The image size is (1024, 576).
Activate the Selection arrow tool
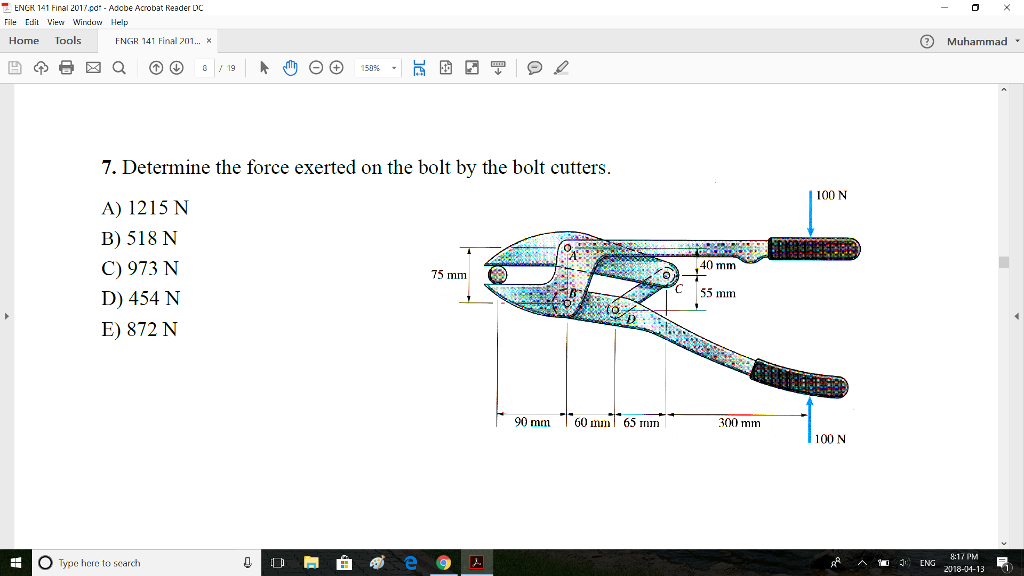[264, 67]
